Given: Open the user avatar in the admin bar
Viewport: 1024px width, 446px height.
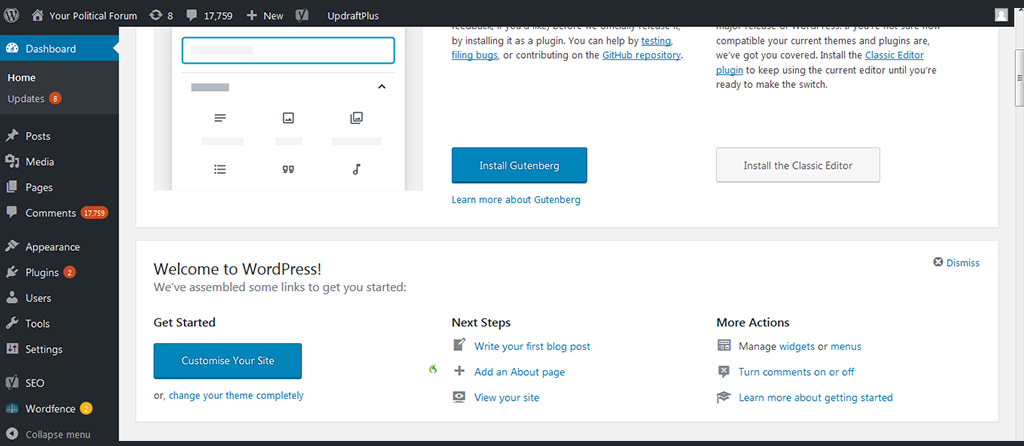Looking at the screenshot, I should [1001, 15].
